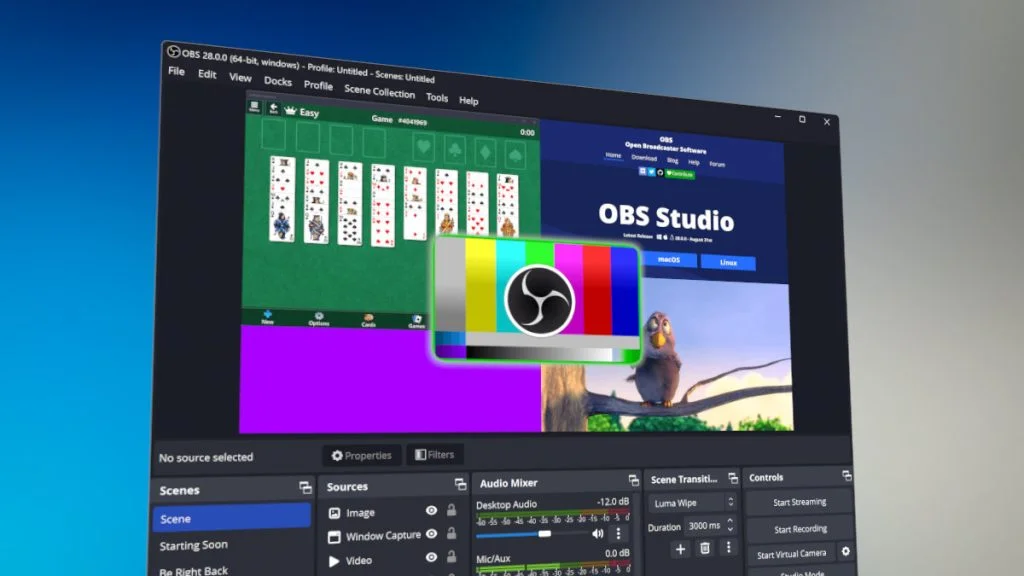Select the scene named Scene
Screen dimensions: 1024x576
[x=232, y=517]
